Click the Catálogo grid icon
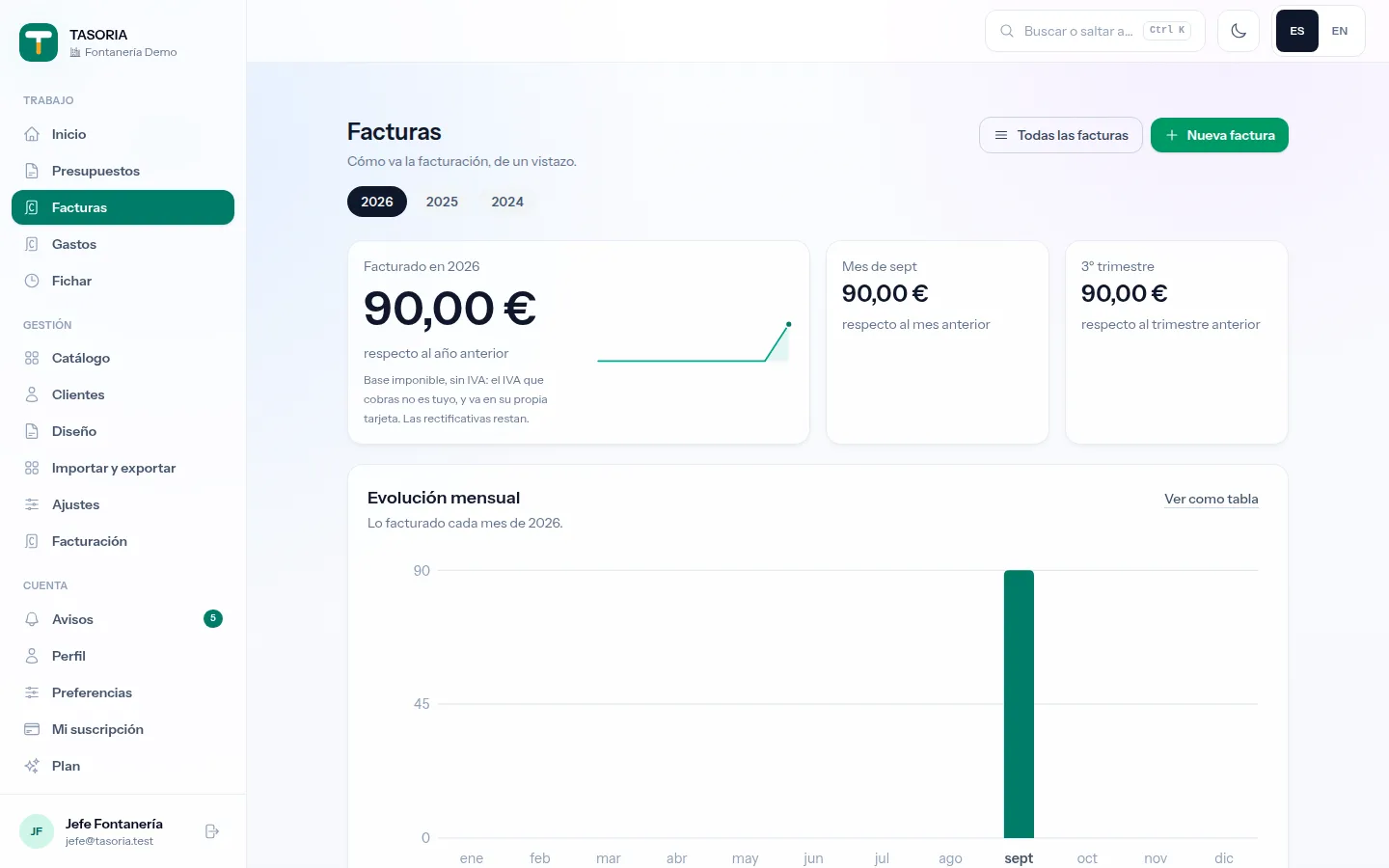The height and width of the screenshot is (868, 1389). point(32,358)
